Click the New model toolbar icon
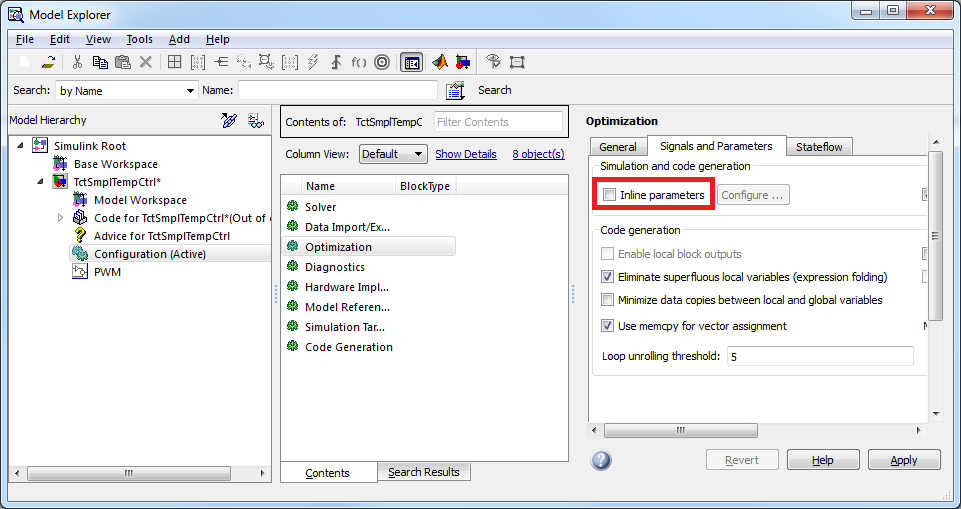Screen dimensions: 961x509 (25, 62)
